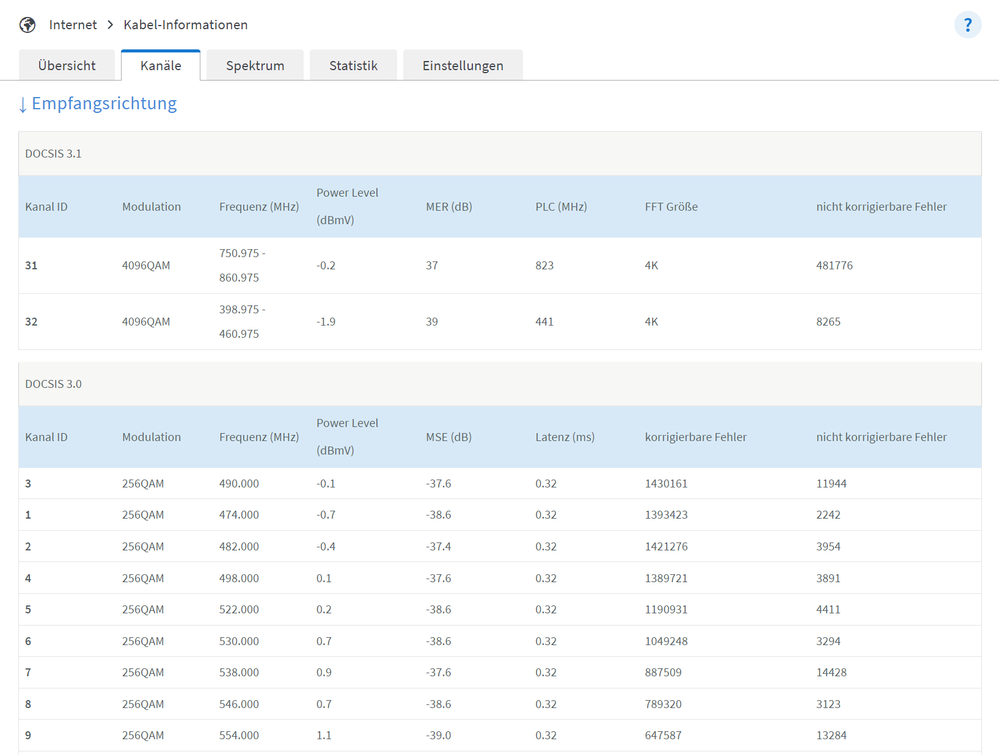Open the Übersicht tab
The image size is (999, 755).
pyautogui.click(x=67, y=65)
